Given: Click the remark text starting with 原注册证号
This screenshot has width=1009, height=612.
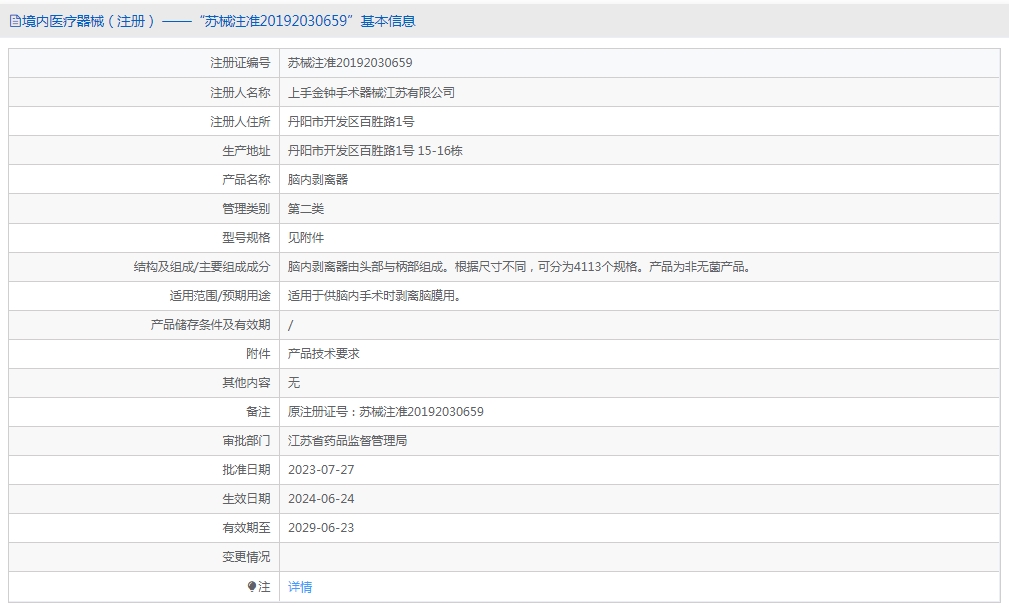Looking at the screenshot, I should pyautogui.click(x=386, y=412).
